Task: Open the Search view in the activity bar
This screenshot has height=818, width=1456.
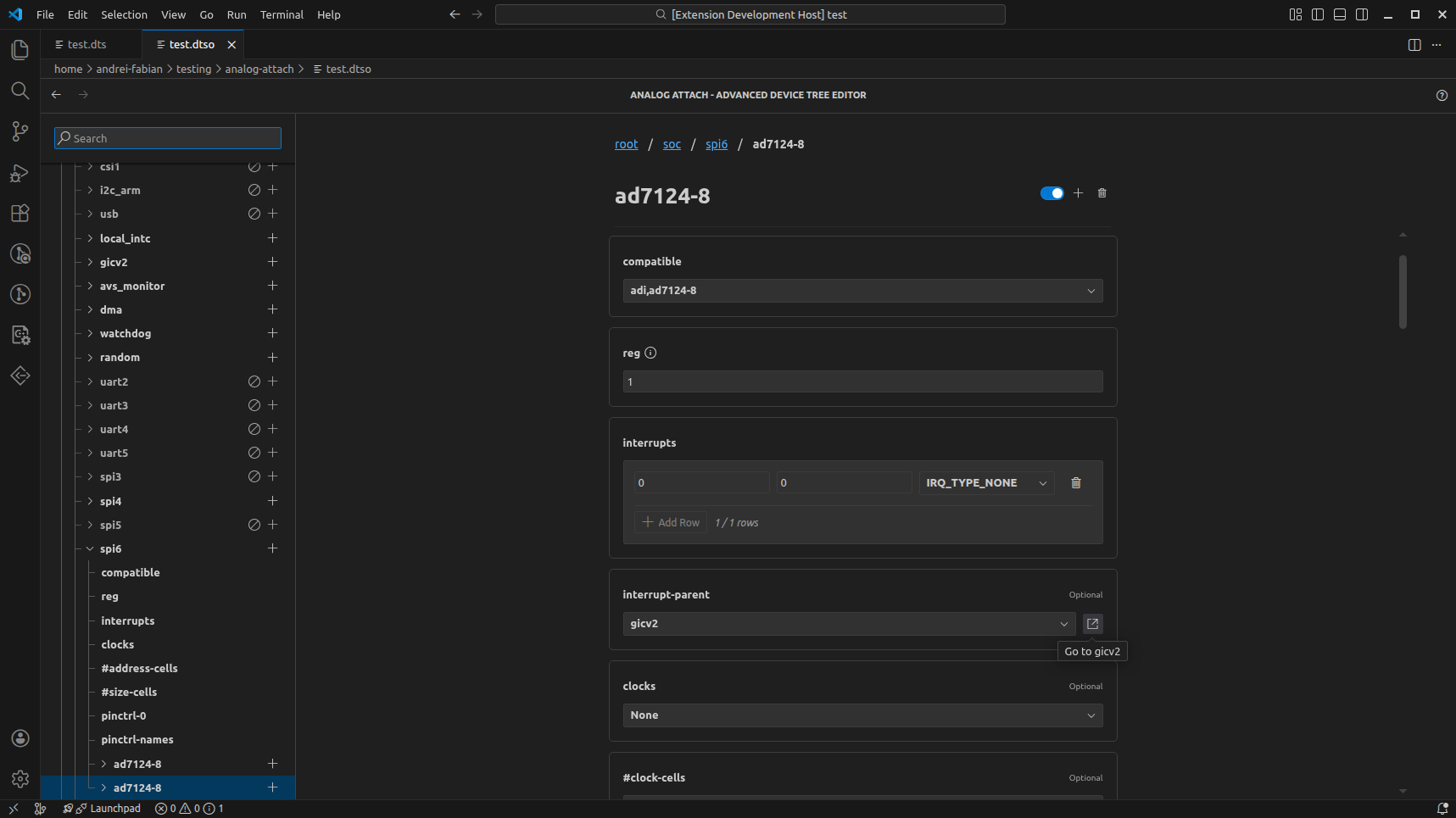Action: pos(20,91)
